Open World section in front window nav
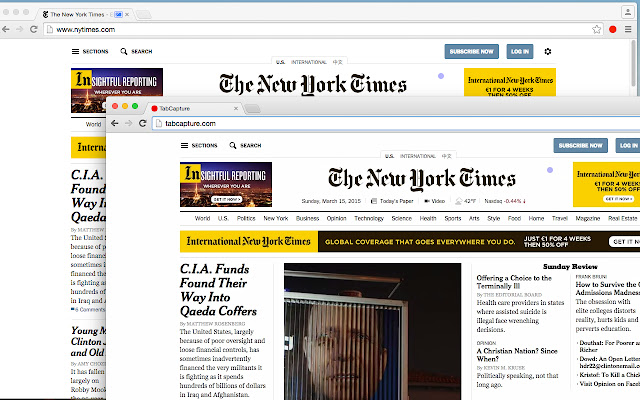The height and width of the screenshot is (400, 640). coord(202,218)
